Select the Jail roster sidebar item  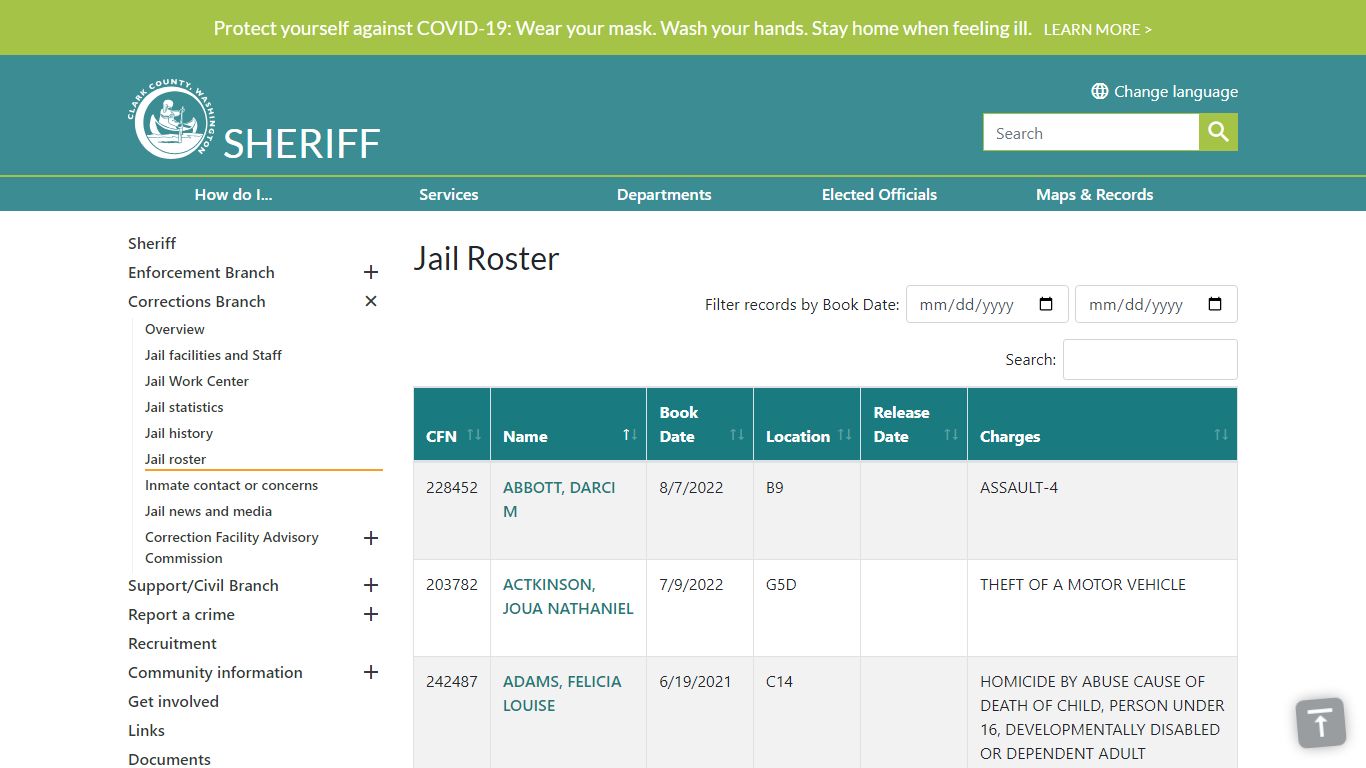pyautogui.click(x=176, y=459)
